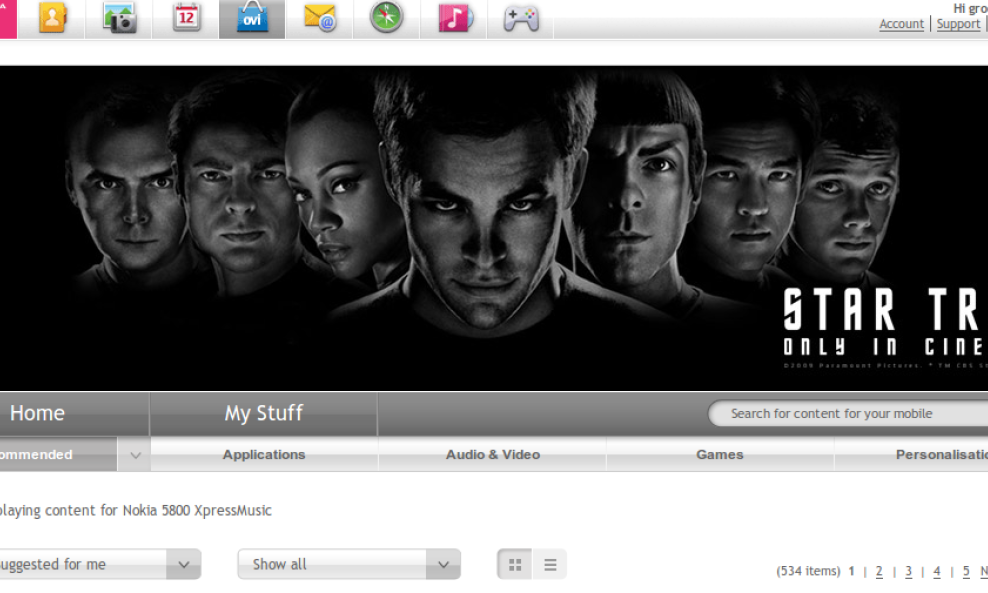Click the '(534 items)' count text
988x593 pixels.
[808, 571]
